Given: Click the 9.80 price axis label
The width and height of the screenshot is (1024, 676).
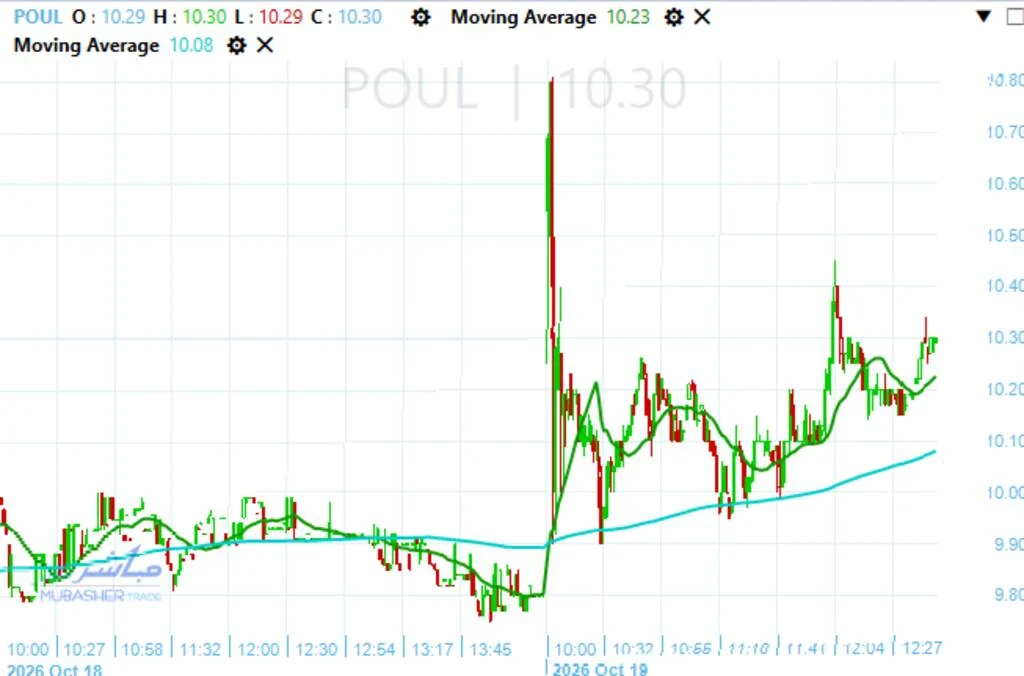Looking at the screenshot, I should click(x=1008, y=595).
